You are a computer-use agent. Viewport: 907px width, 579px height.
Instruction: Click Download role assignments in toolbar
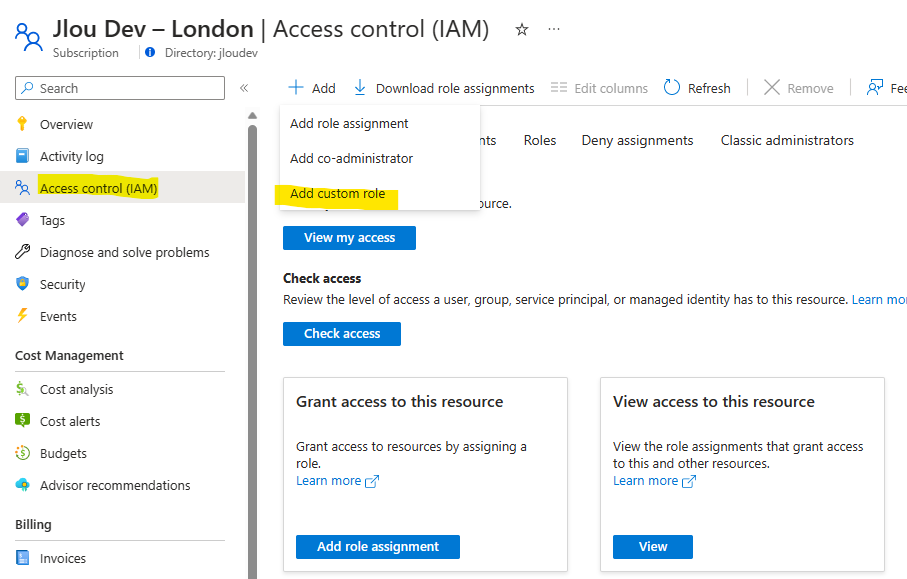(x=455, y=88)
